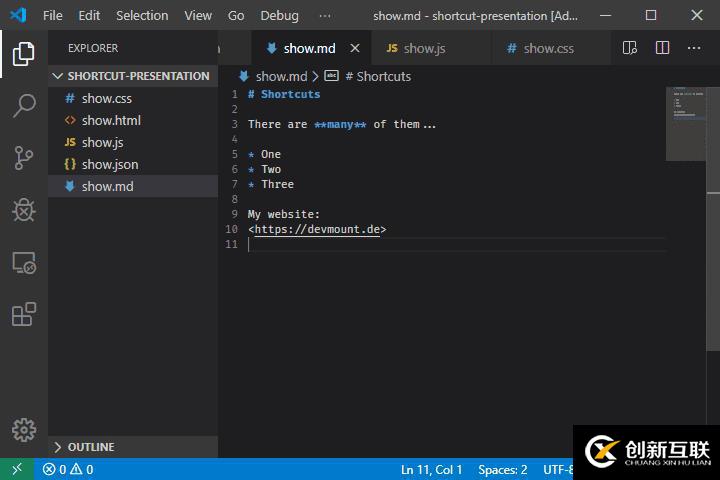This screenshot has width=720, height=480.
Task: Click the markdown icon in the breadcrumb
Action: click(x=244, y=76)
